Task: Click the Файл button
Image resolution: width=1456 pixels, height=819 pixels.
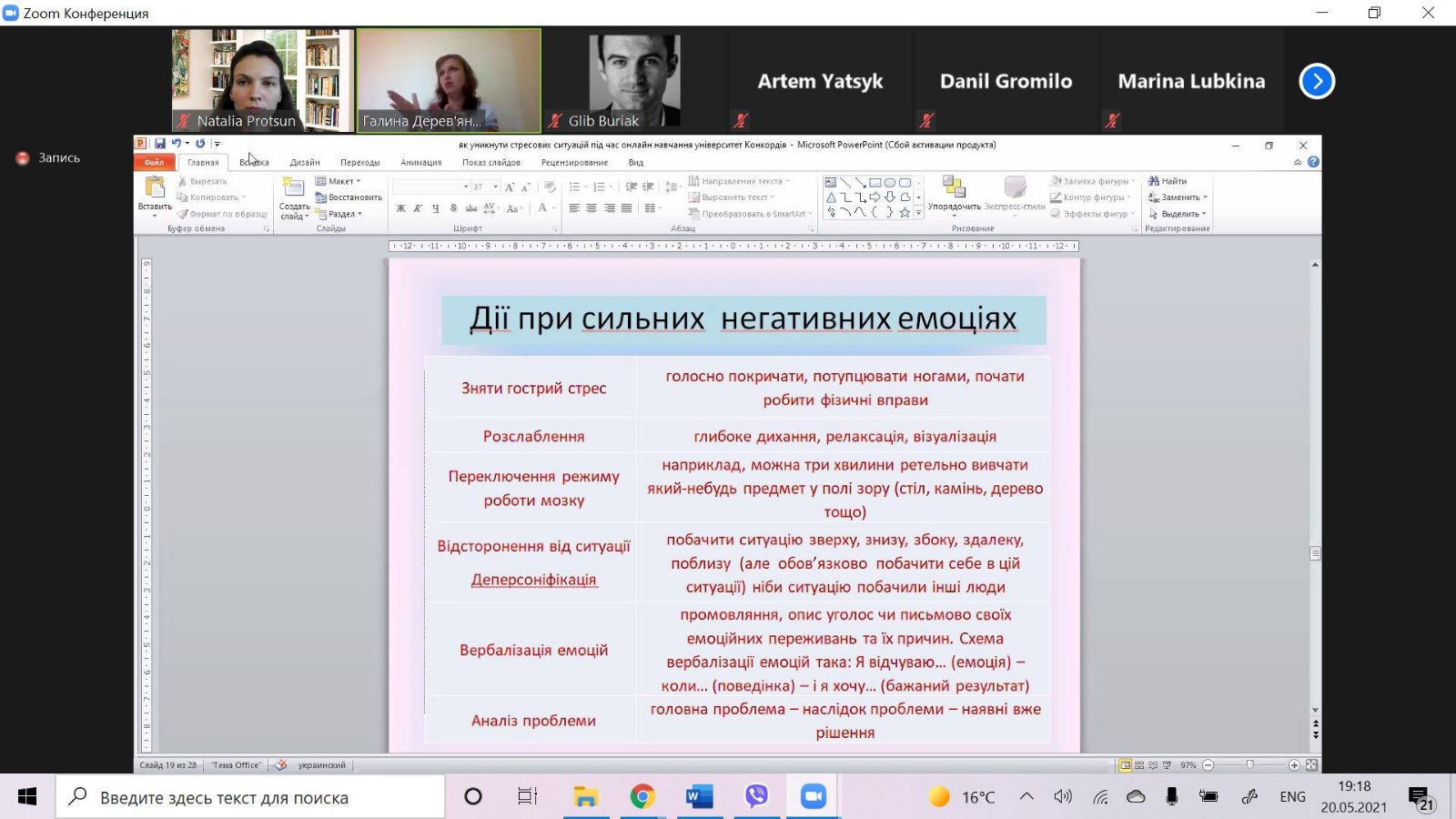Action: (154, 163)
